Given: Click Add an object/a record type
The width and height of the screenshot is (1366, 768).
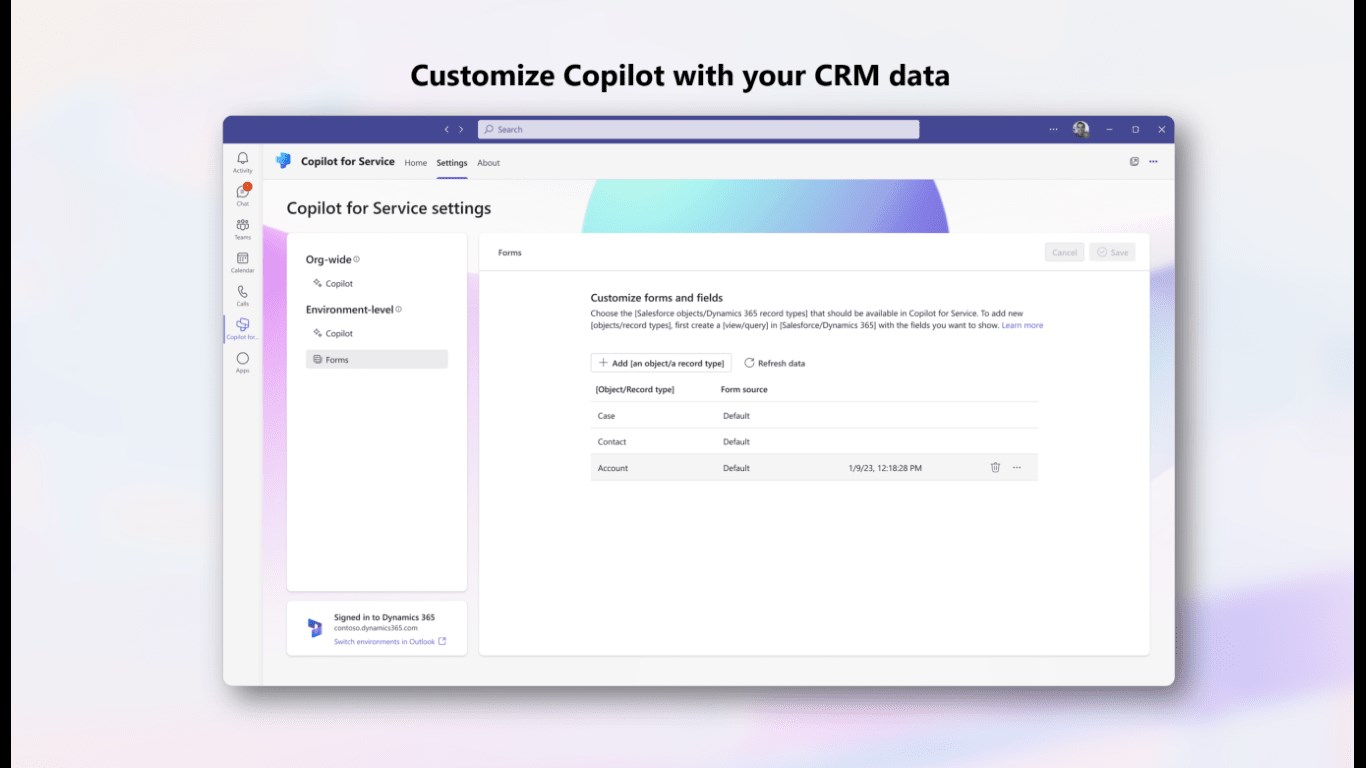Looking at the screenshot, I should click(x=661, y=363).
